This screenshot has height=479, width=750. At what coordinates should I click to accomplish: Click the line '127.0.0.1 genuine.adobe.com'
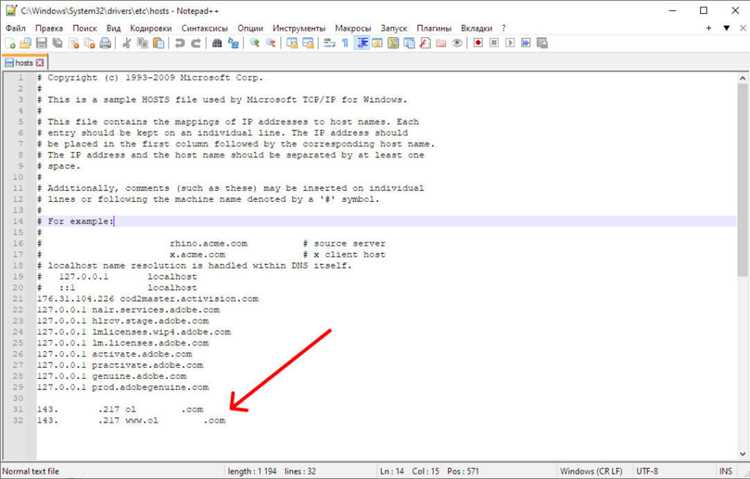click(111, 376)
